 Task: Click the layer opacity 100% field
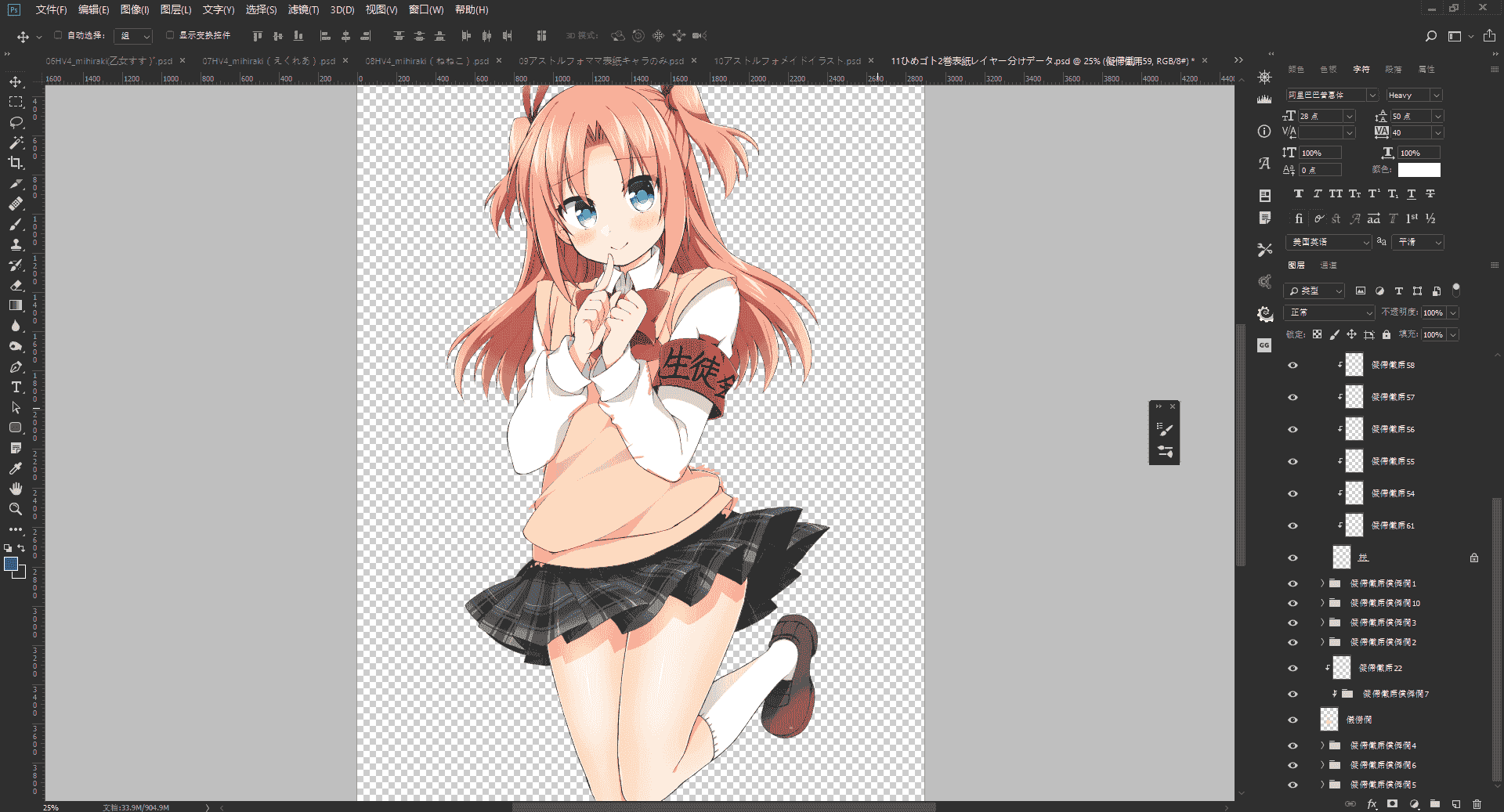[1433, 312]
